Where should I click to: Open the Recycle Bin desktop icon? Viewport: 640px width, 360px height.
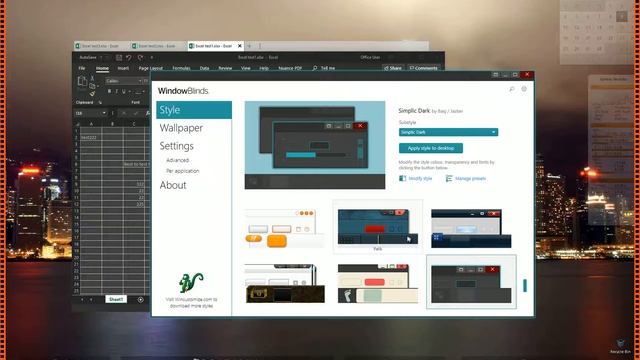(620, 346)
